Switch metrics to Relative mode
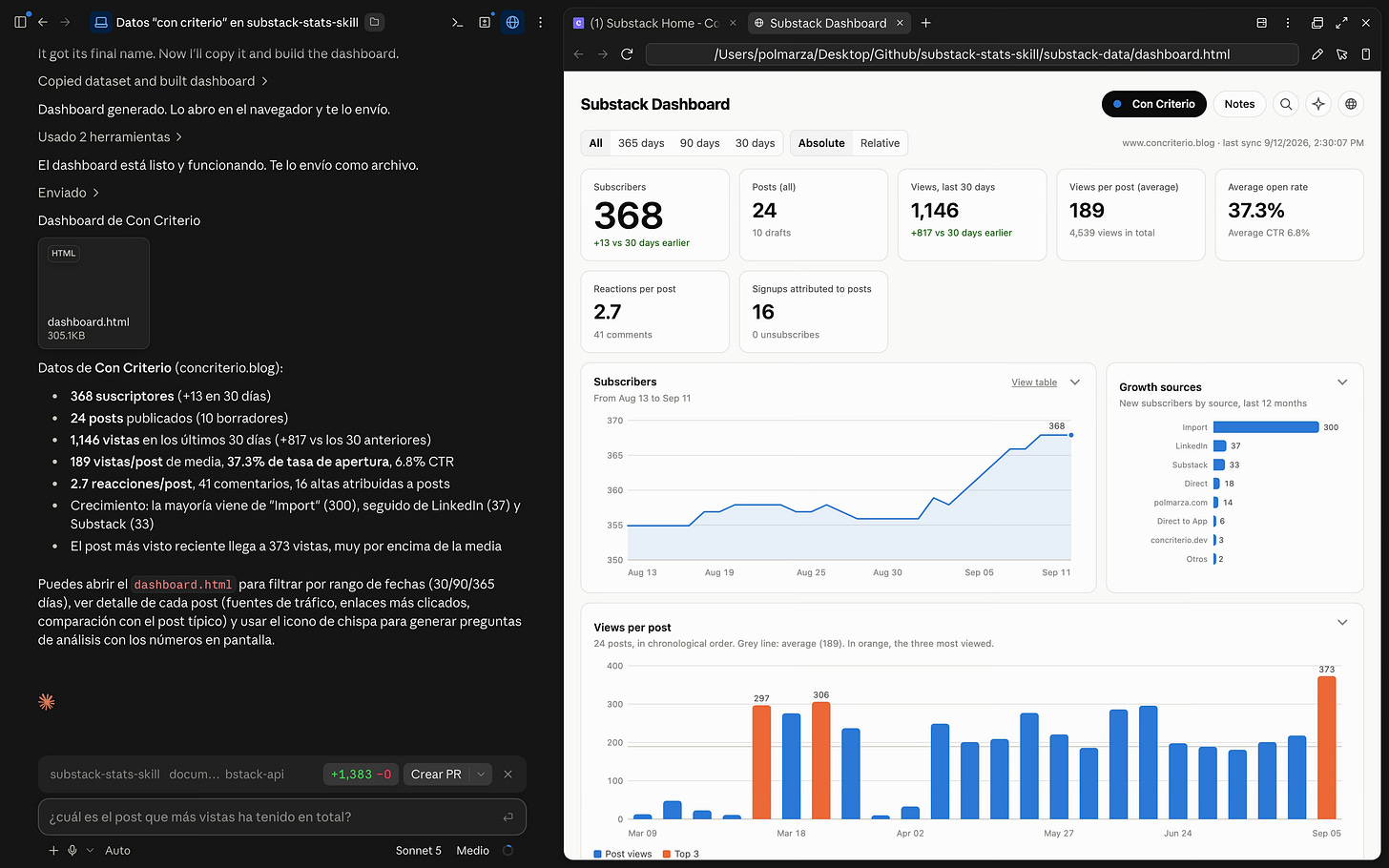1389x868 pixels. pyautogui.click(x=880, y=143)
